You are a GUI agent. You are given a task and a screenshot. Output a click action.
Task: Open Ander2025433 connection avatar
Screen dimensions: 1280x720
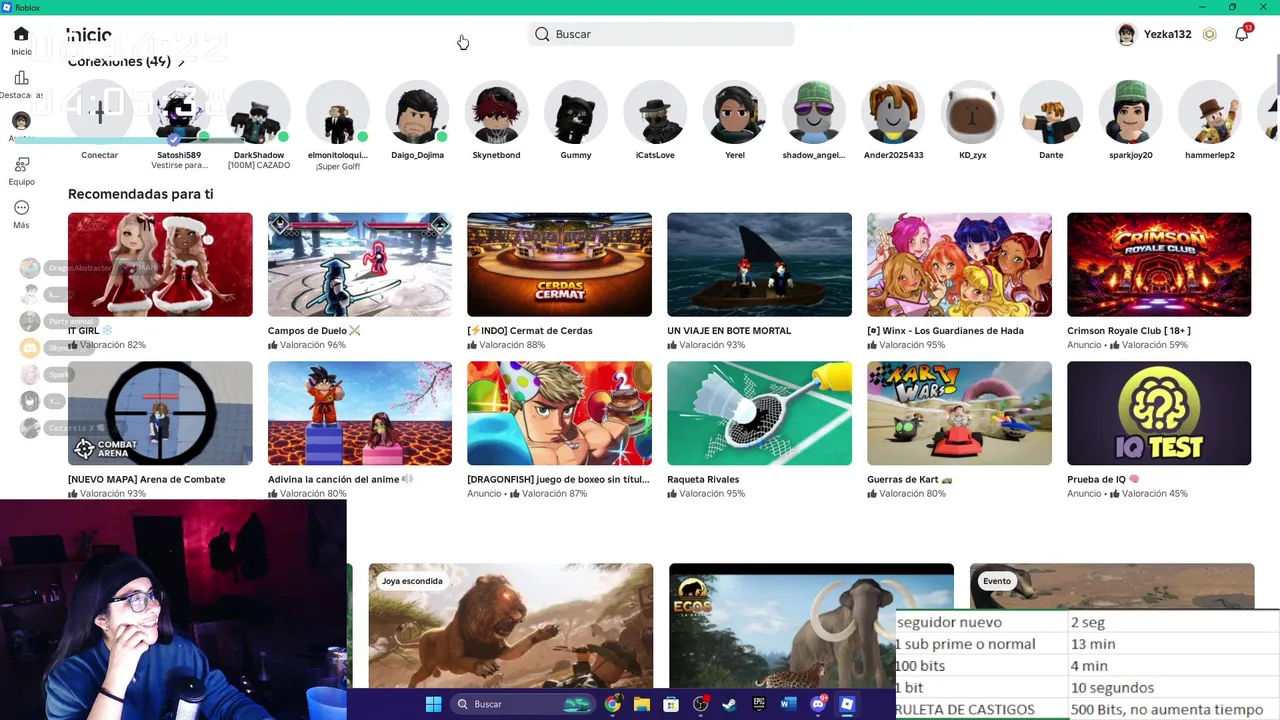tap(893, 112)
